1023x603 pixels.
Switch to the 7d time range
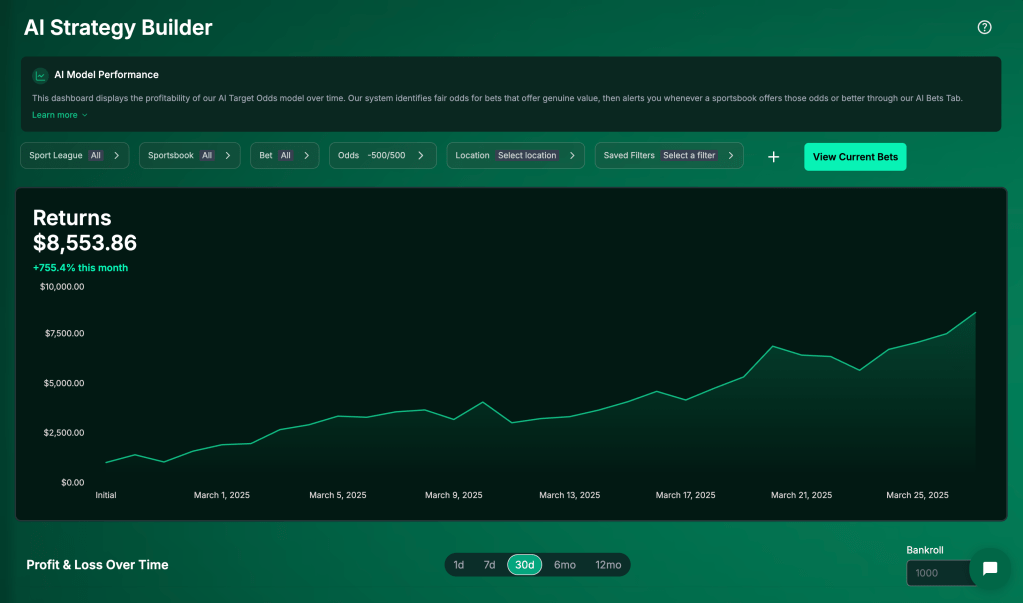tap(489, 565)
